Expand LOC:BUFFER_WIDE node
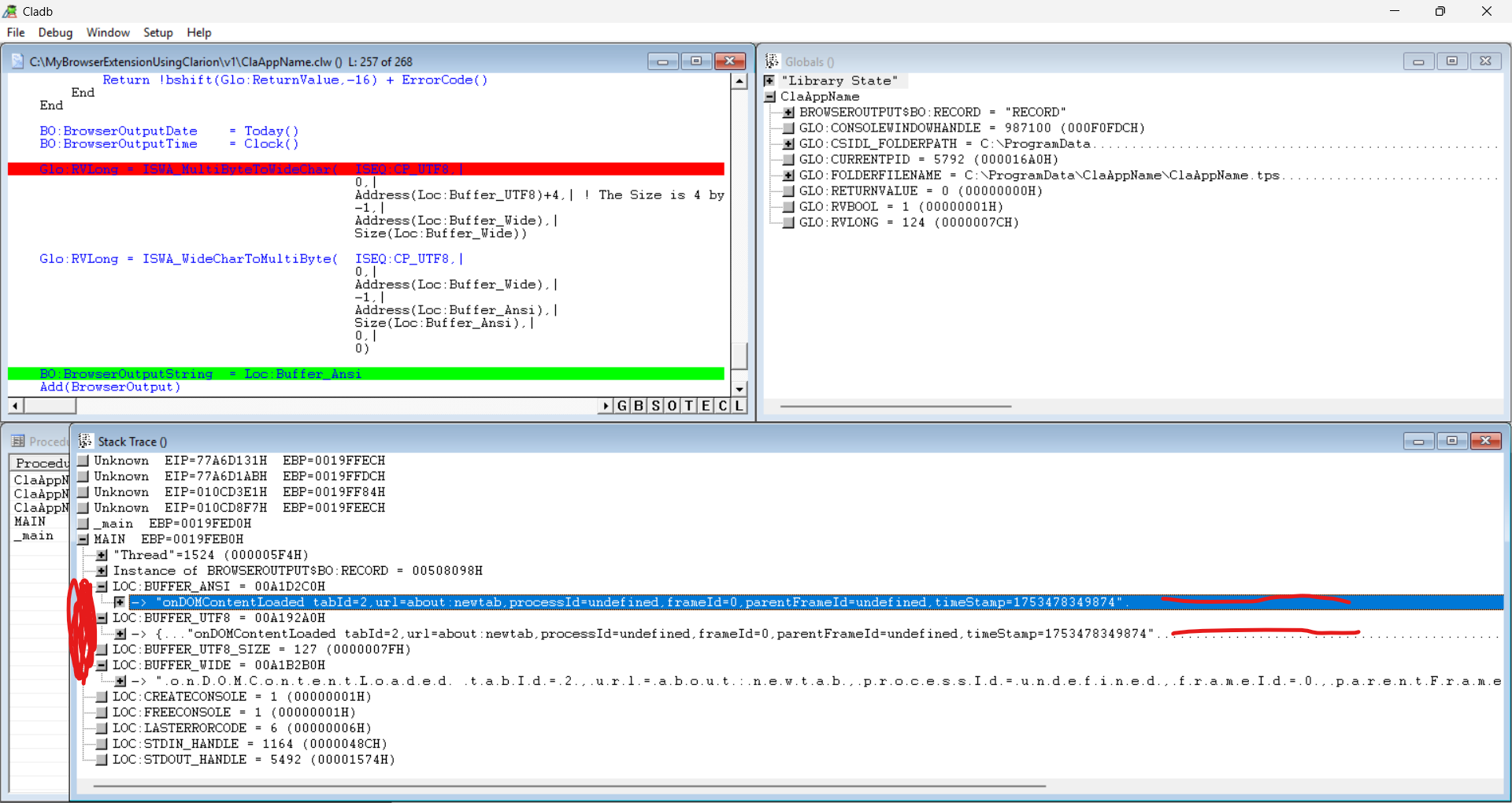This screenshot has height=803, width=1512. [102, 665]
